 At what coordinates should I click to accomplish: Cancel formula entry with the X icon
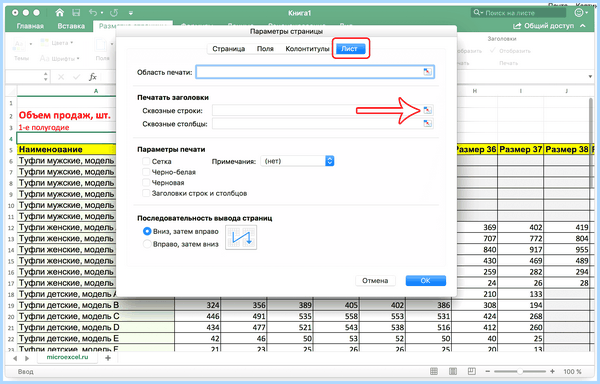point(61,77)
